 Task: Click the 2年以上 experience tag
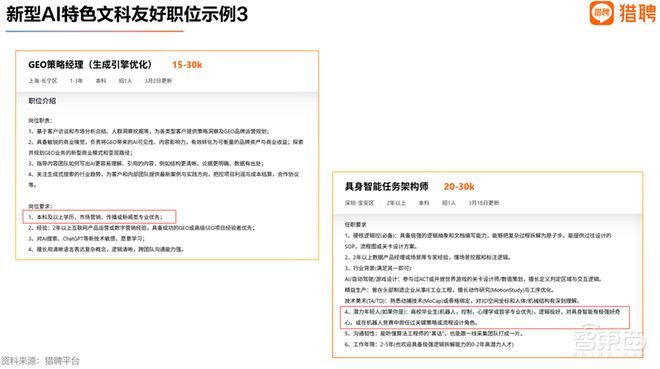396,203
